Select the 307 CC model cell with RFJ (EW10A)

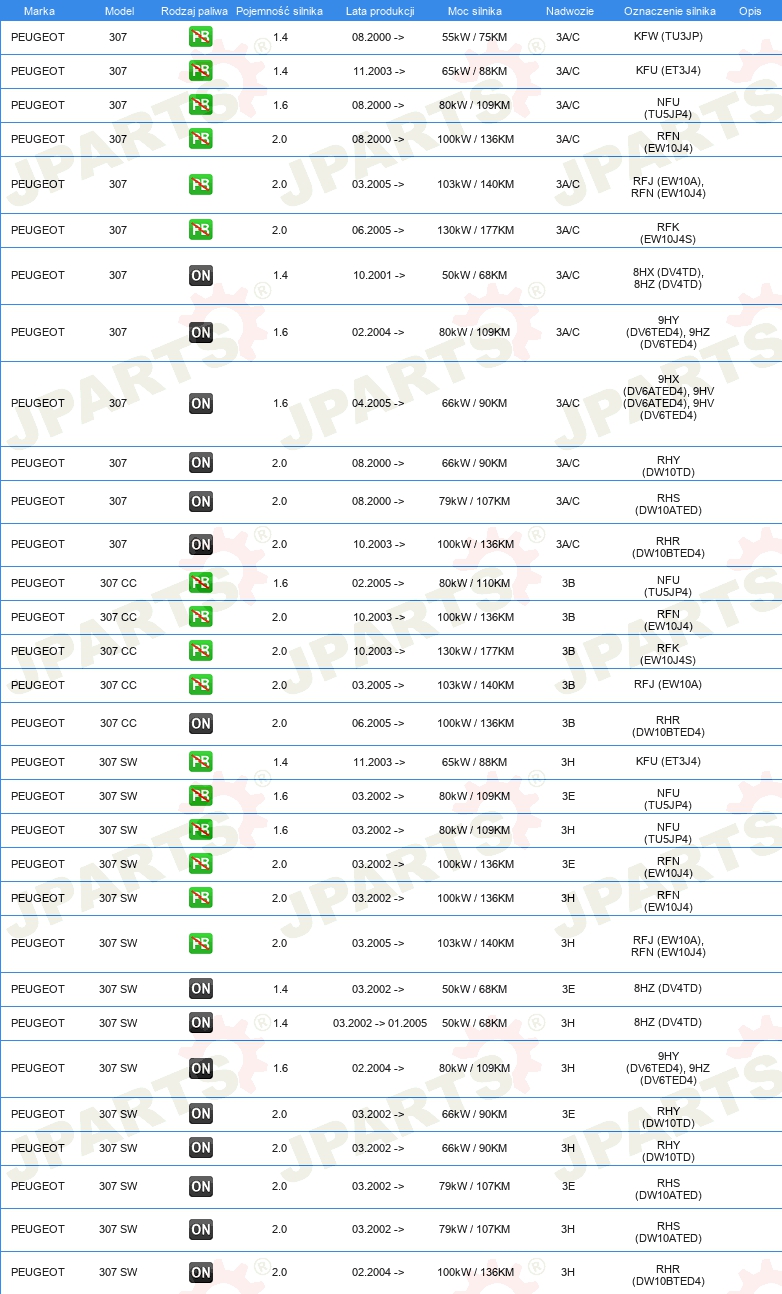pyautogui.click(x=118, y=685)
